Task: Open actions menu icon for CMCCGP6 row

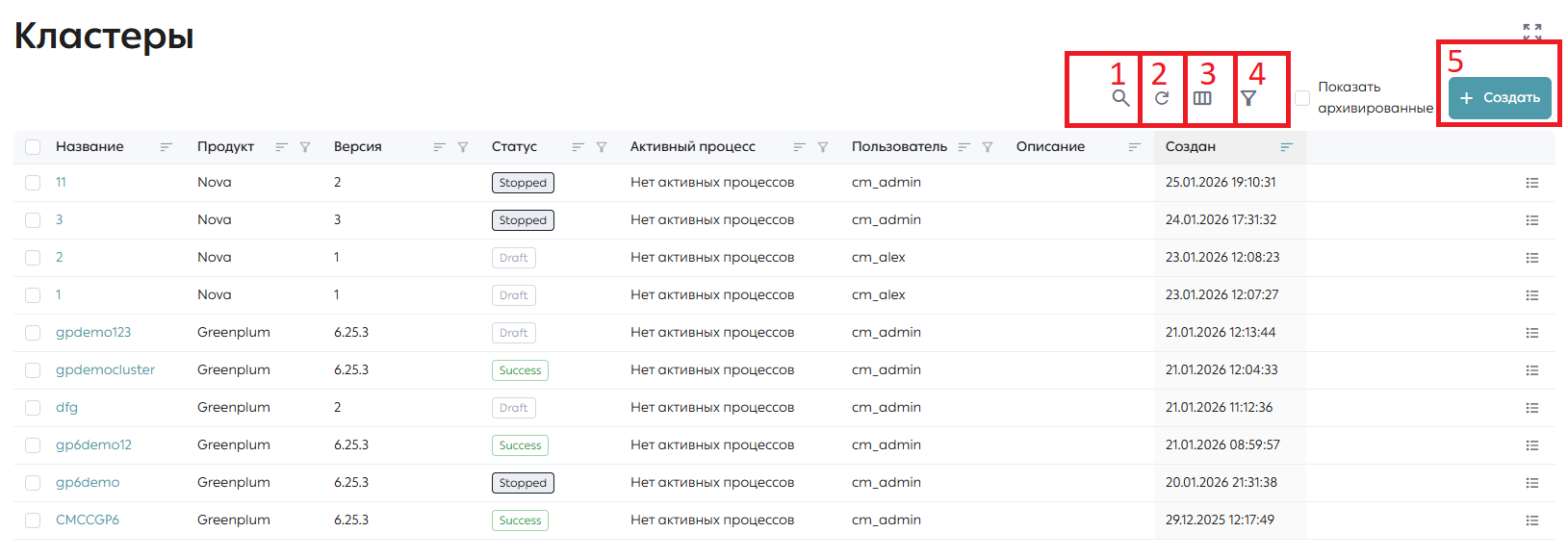Action: tap(1532, 520)
